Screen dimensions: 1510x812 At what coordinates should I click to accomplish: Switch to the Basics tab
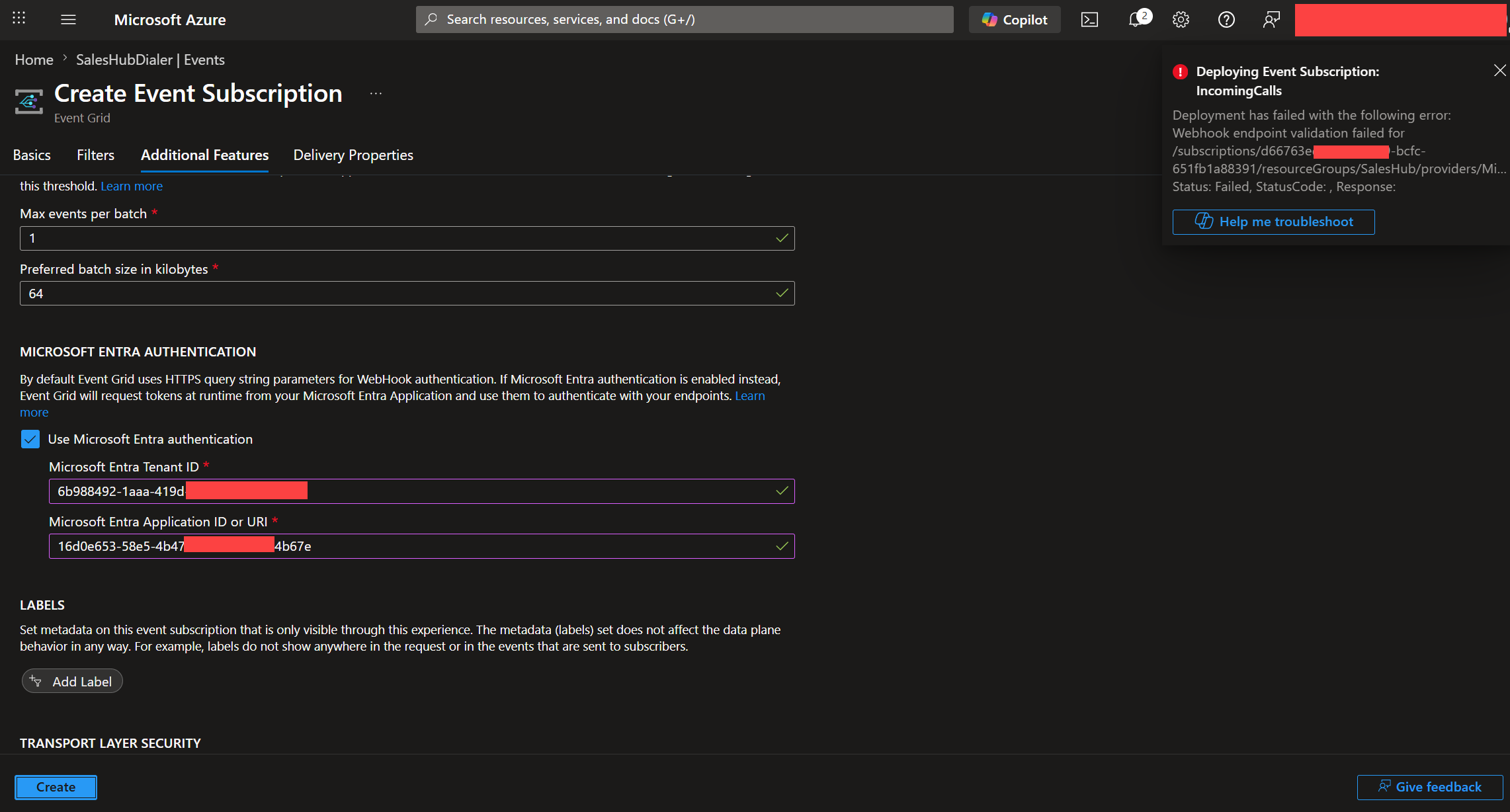[32, 155]
